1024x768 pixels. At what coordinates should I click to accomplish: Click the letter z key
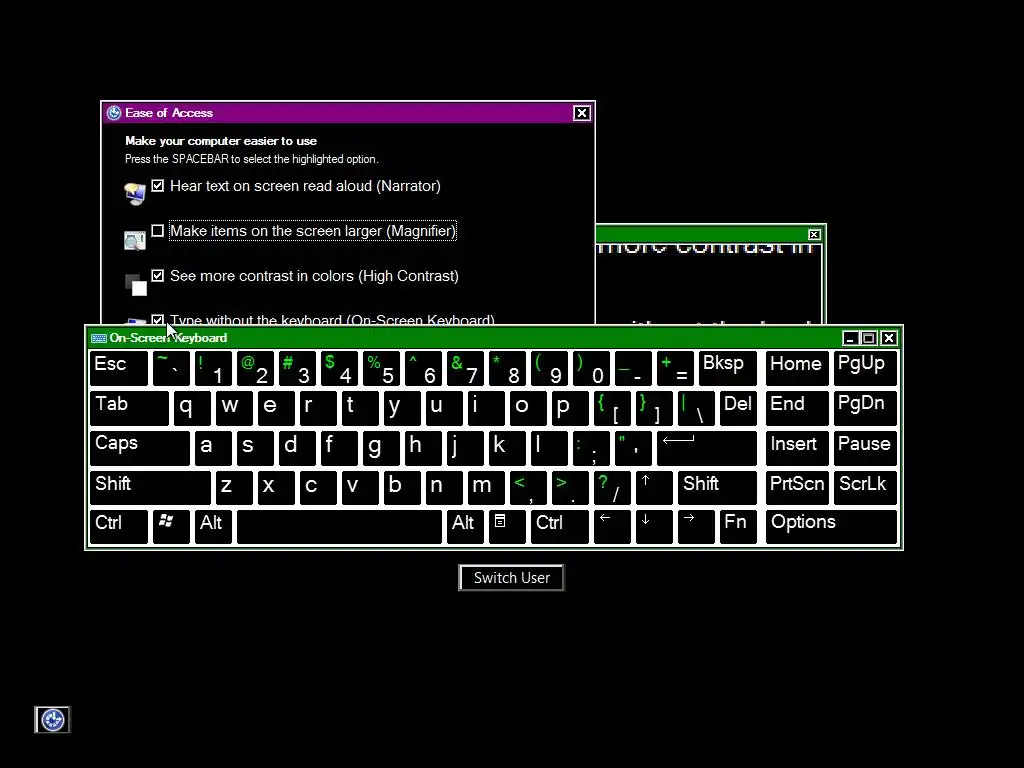coord(234,487)
